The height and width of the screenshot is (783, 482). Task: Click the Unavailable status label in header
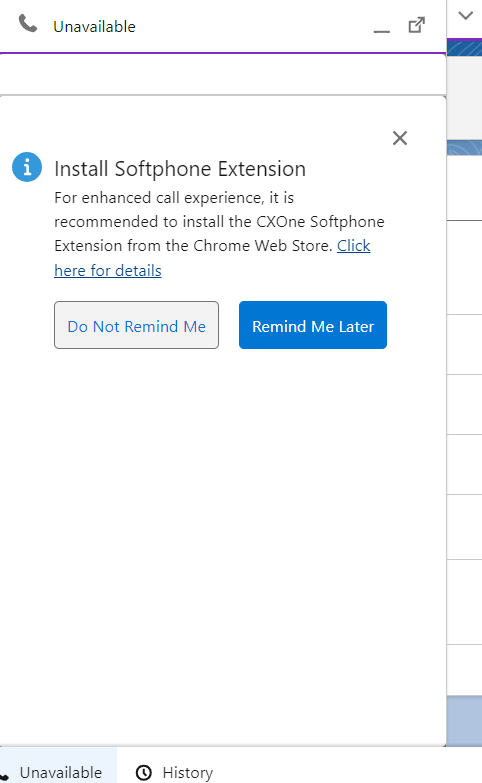[94, 26]
